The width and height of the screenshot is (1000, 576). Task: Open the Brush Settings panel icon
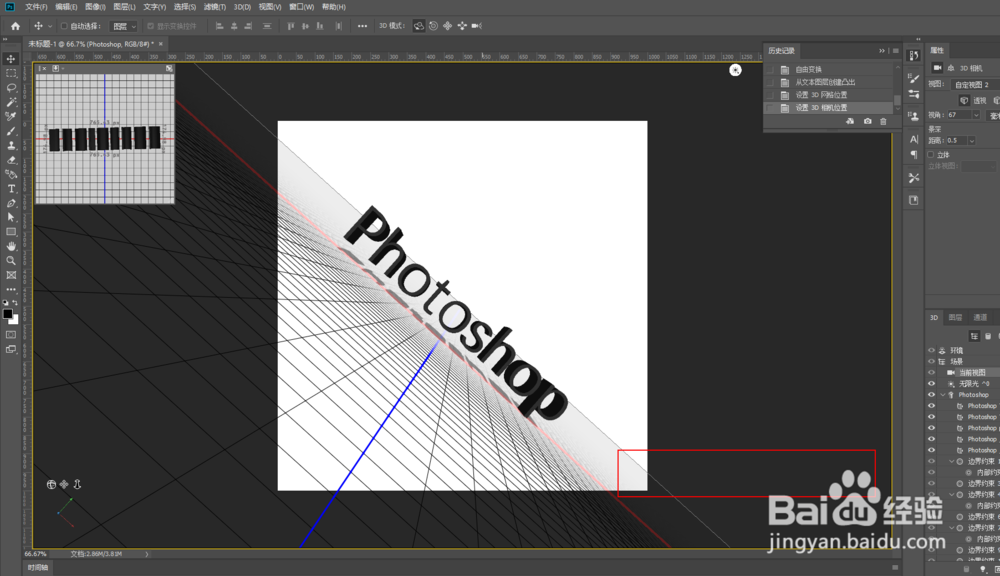click(x=914, y=78)
